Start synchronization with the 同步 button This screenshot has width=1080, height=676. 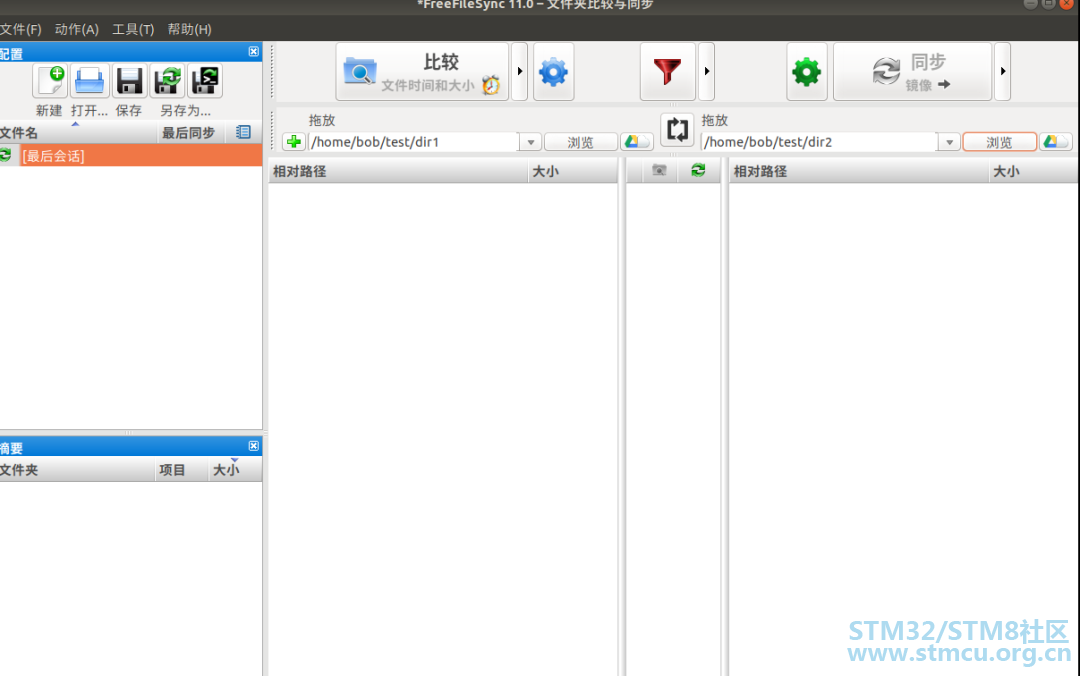[x=913, y=72]
